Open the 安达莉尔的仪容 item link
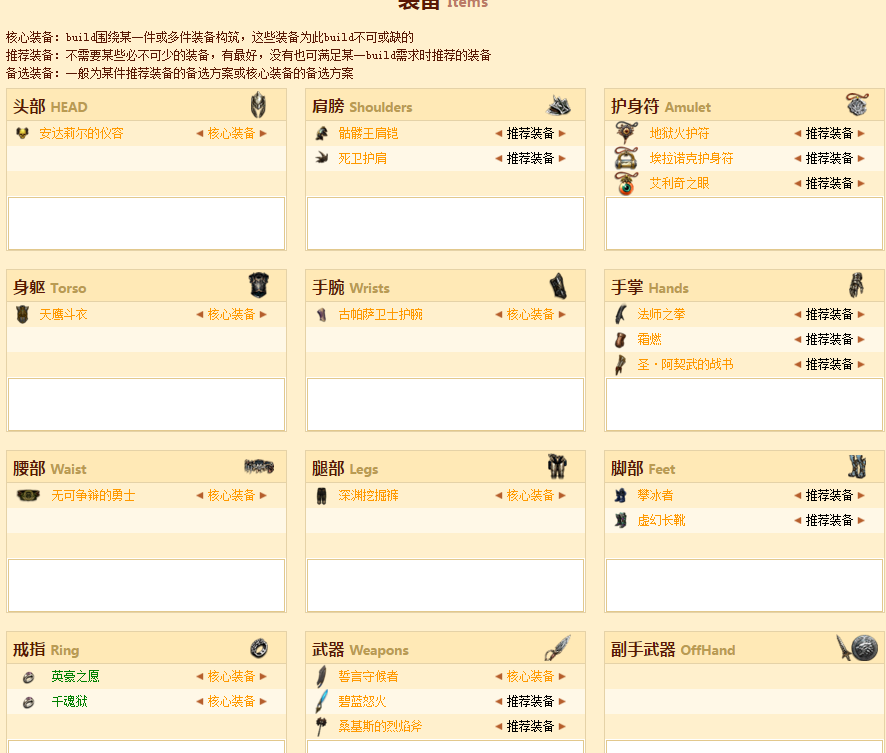Image resolution: width=886 pixels, height=753 pixels. pyautogui.click(x=81, y=133)
